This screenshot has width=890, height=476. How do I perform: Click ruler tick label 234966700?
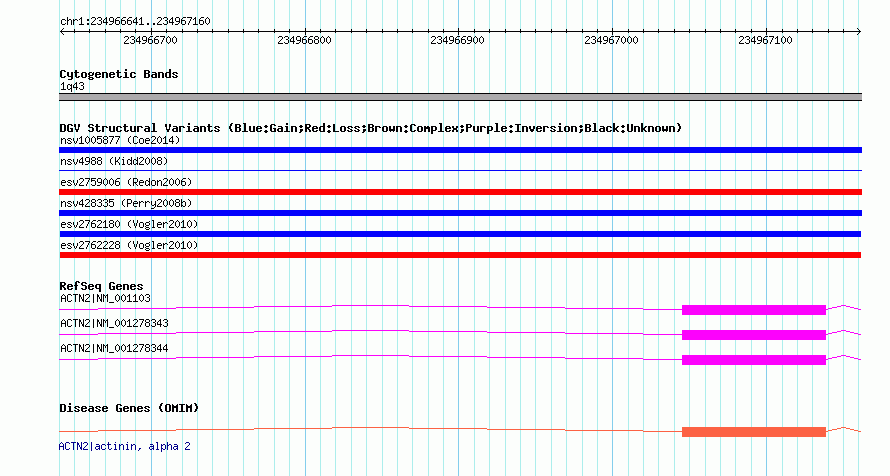(150, 40)
